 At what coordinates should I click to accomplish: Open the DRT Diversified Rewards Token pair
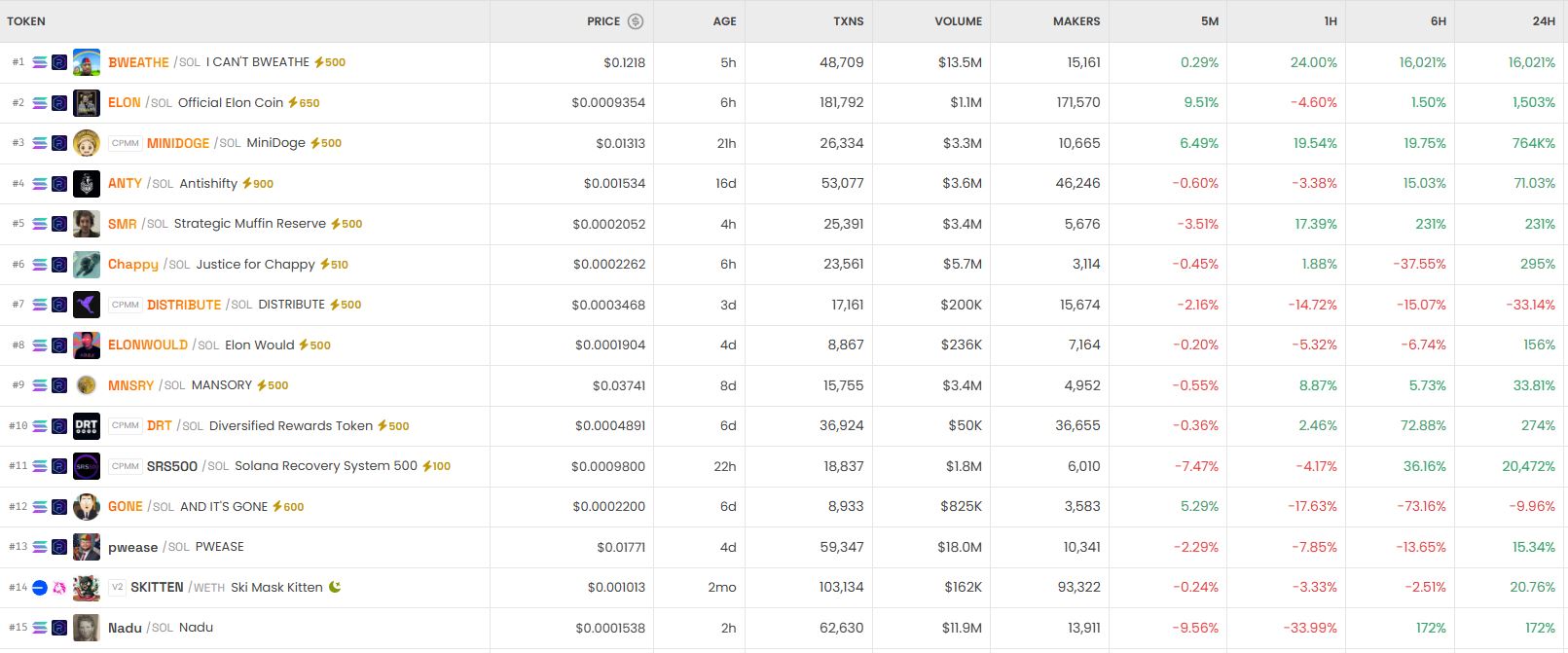pos(260,425)
